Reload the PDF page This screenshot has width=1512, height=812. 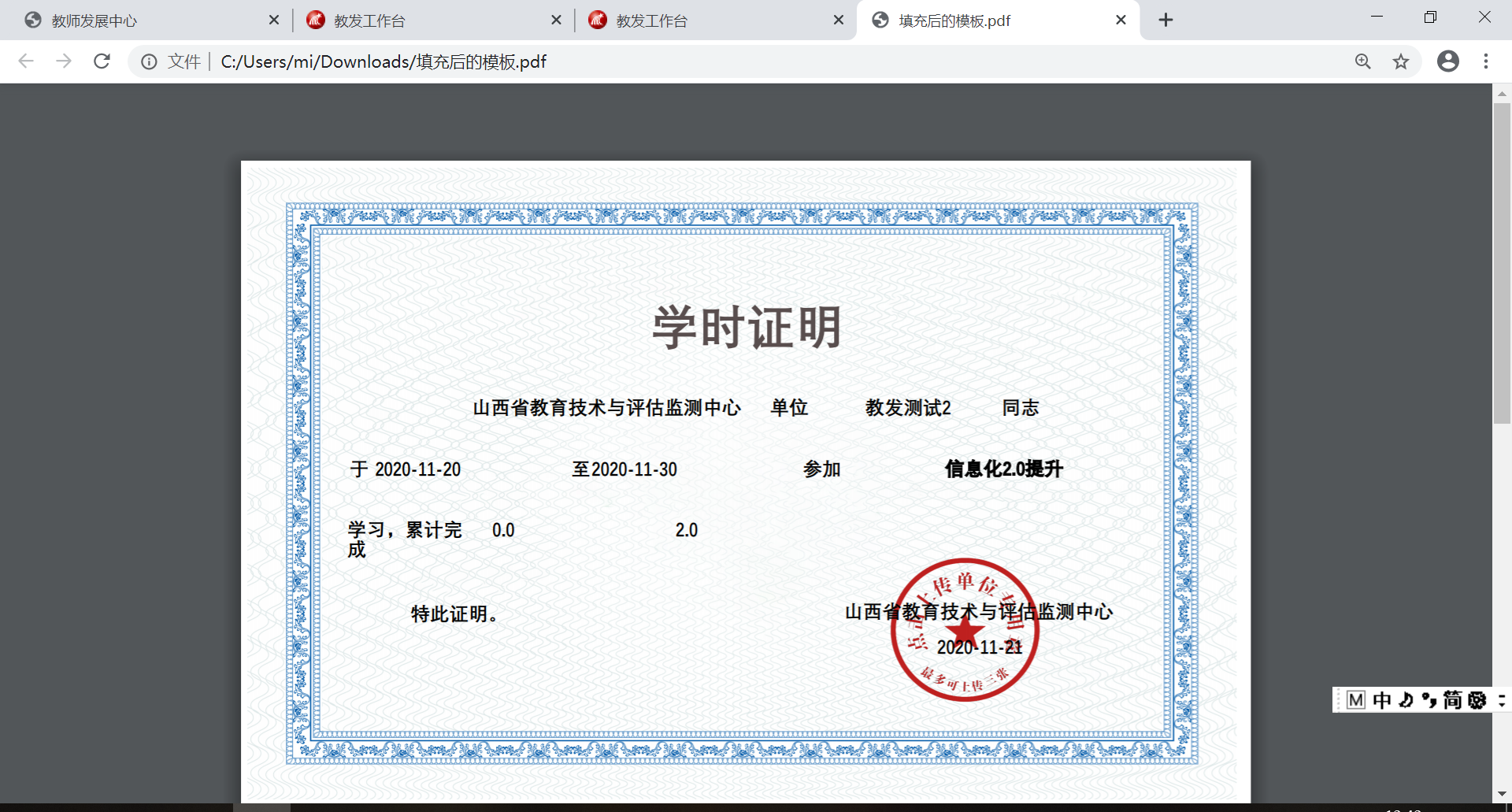pos(102,61)
